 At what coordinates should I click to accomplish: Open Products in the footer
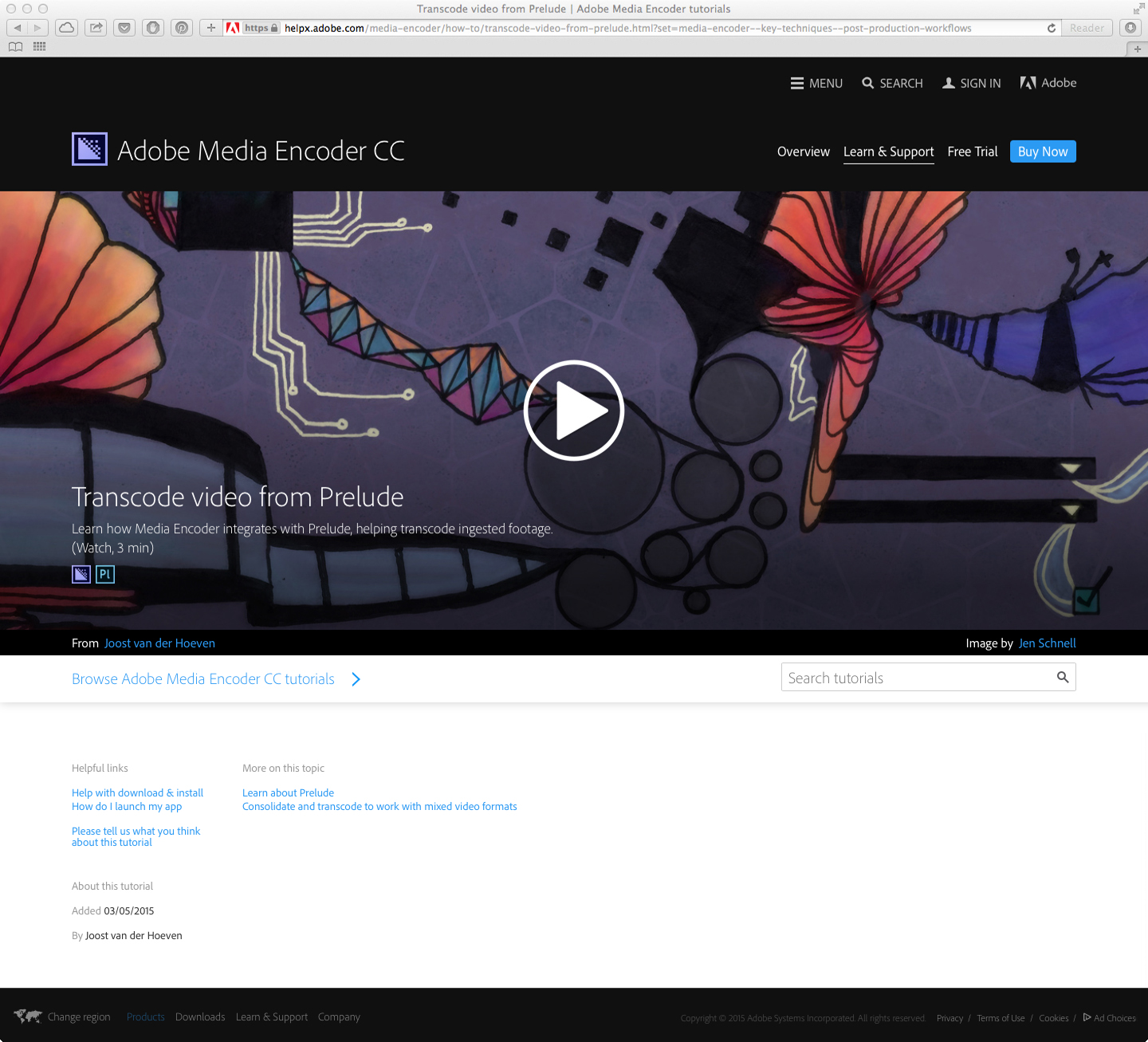[x=146, y=1016]
